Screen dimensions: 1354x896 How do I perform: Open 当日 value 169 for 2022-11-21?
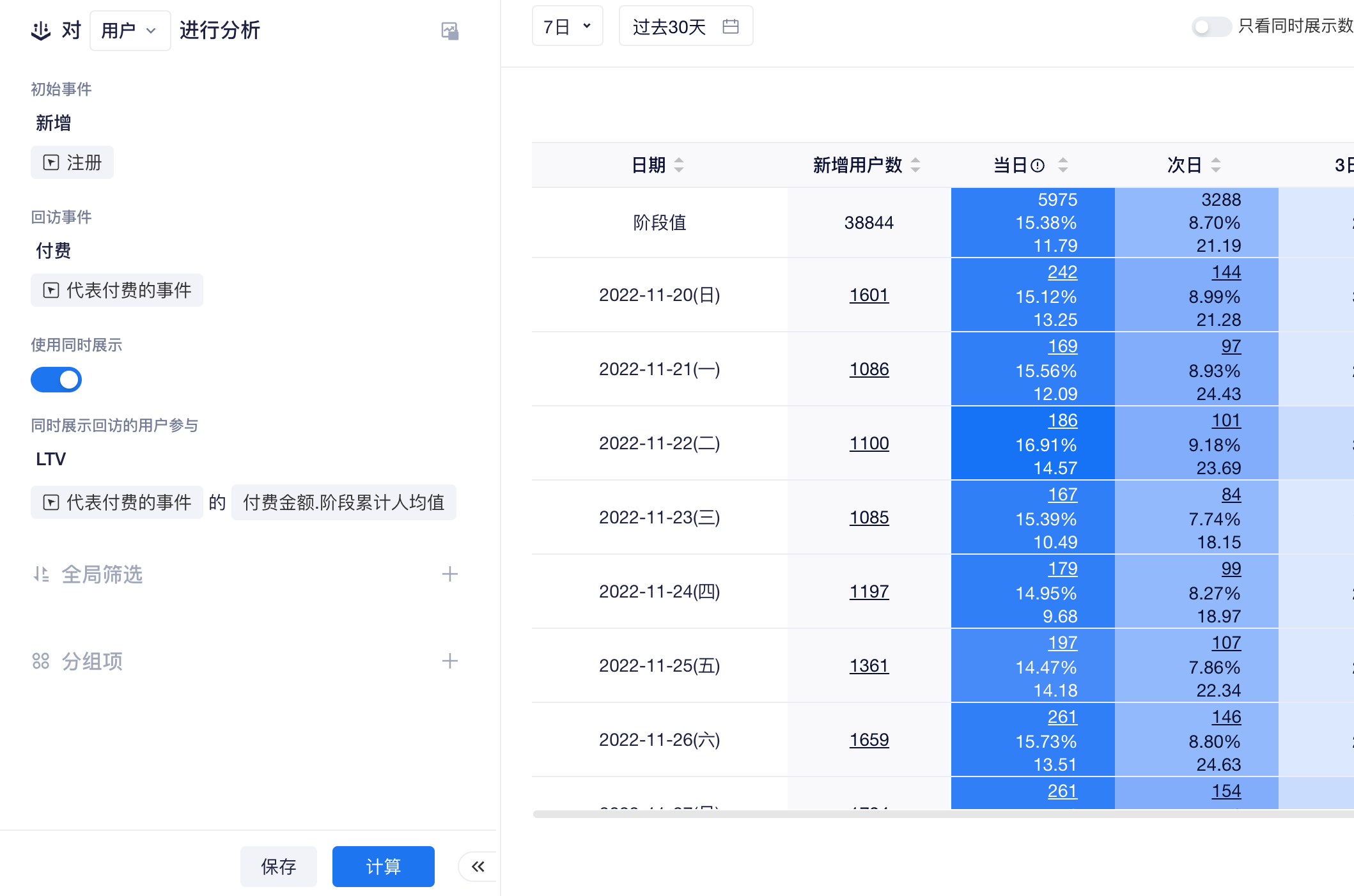click(x=1062, y=346)
